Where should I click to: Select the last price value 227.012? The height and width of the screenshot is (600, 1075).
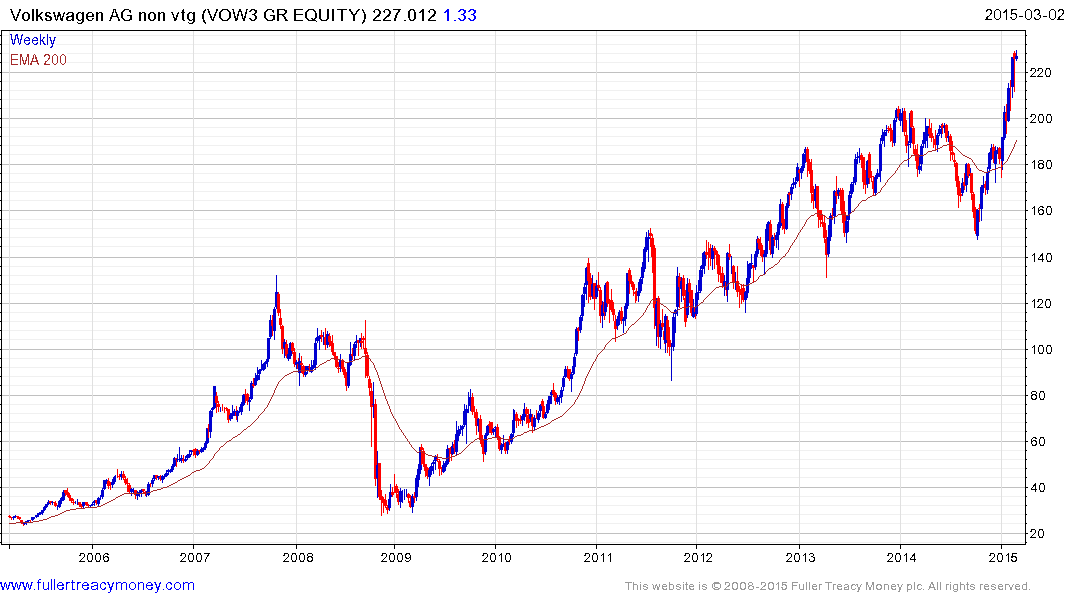coord(404,15)
